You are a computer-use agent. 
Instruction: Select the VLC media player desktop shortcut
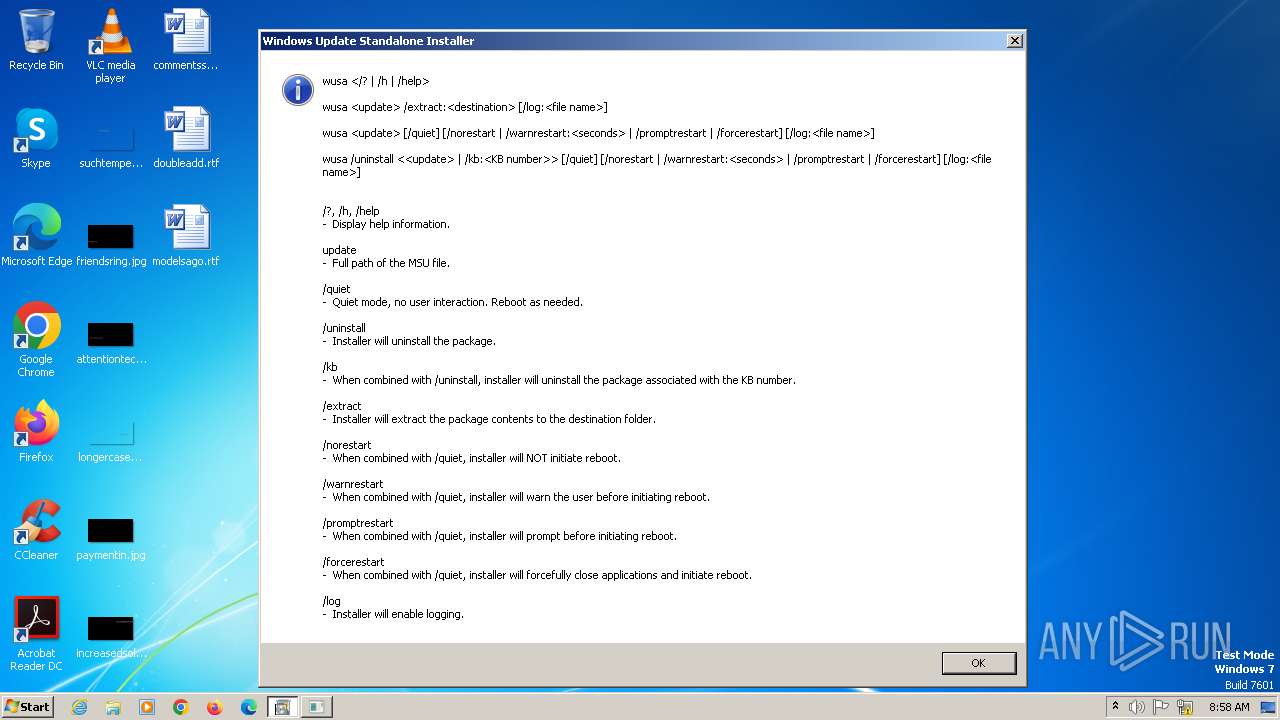coord(111,46)
